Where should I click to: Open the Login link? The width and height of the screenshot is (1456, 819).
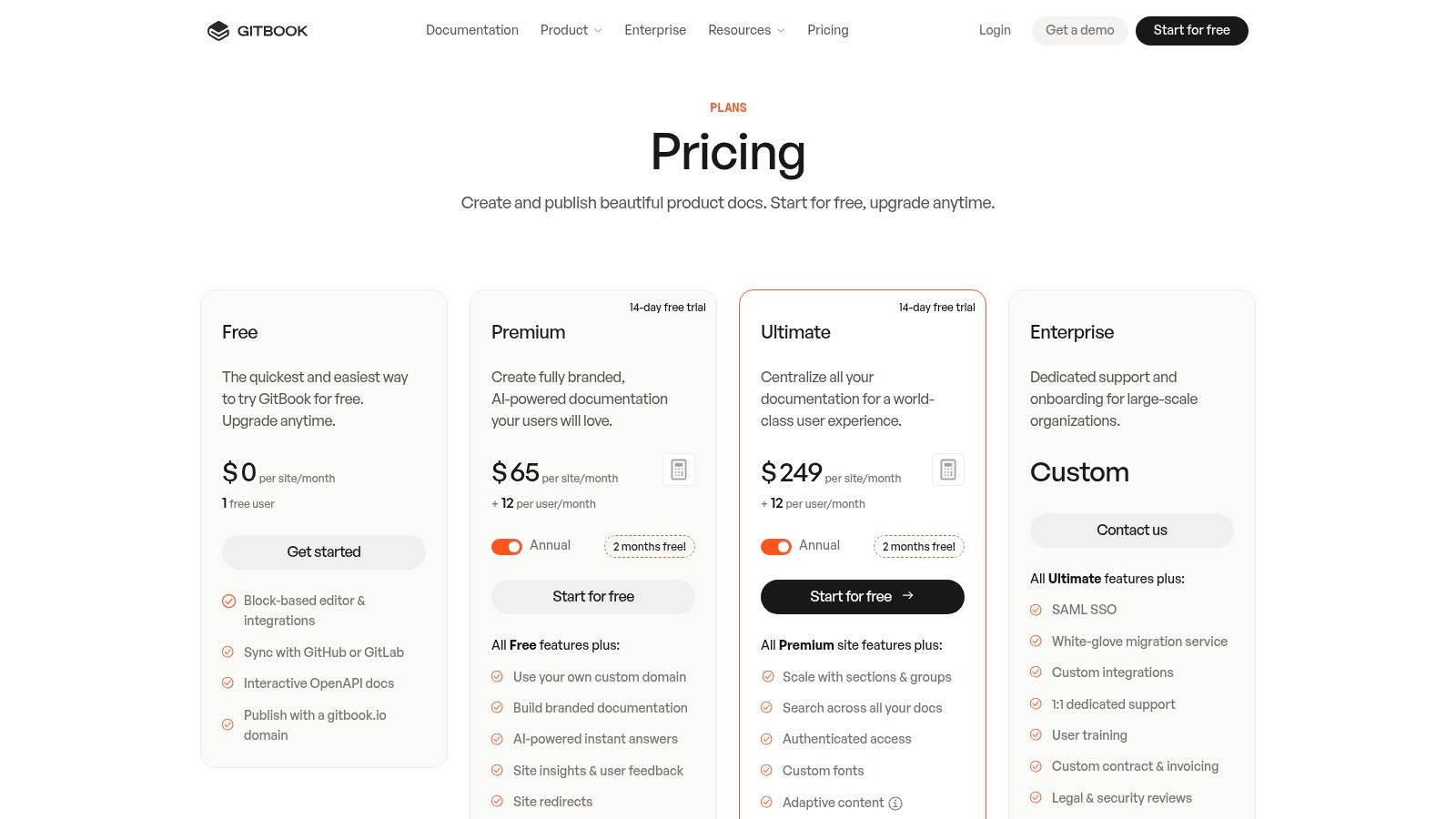(995, 30)
